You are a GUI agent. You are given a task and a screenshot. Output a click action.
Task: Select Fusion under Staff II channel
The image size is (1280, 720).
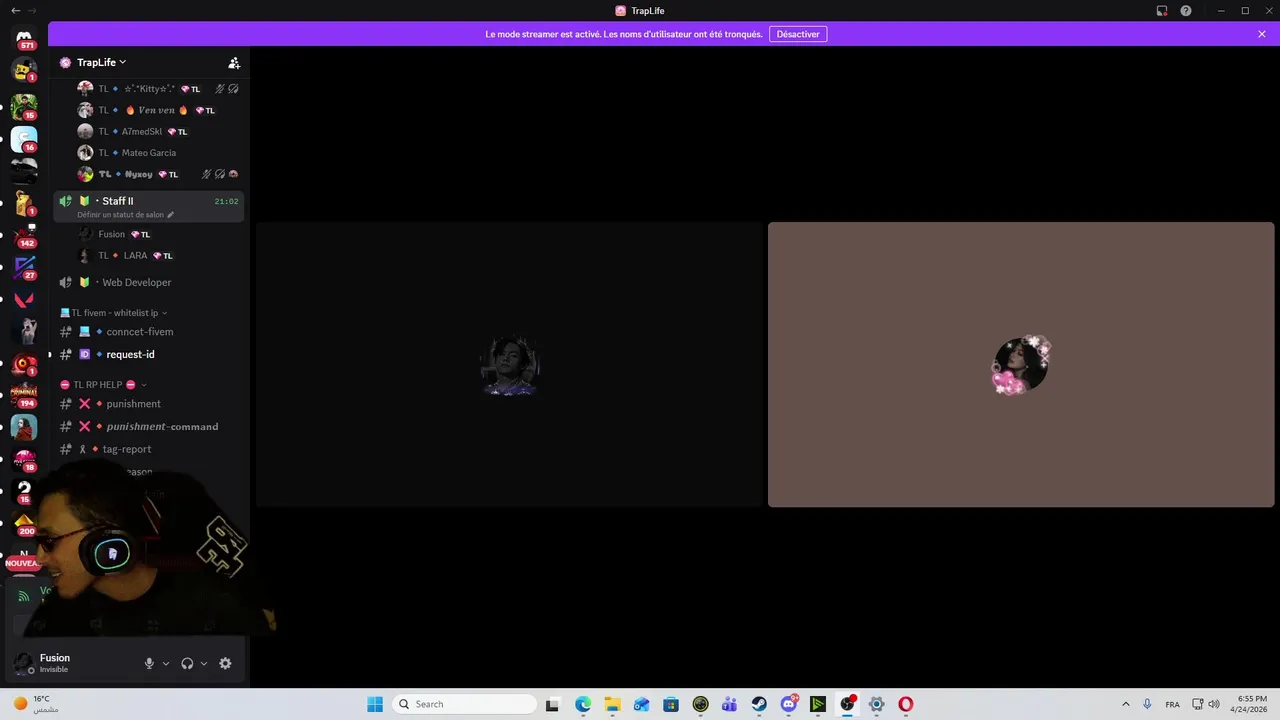coord(159,234)
